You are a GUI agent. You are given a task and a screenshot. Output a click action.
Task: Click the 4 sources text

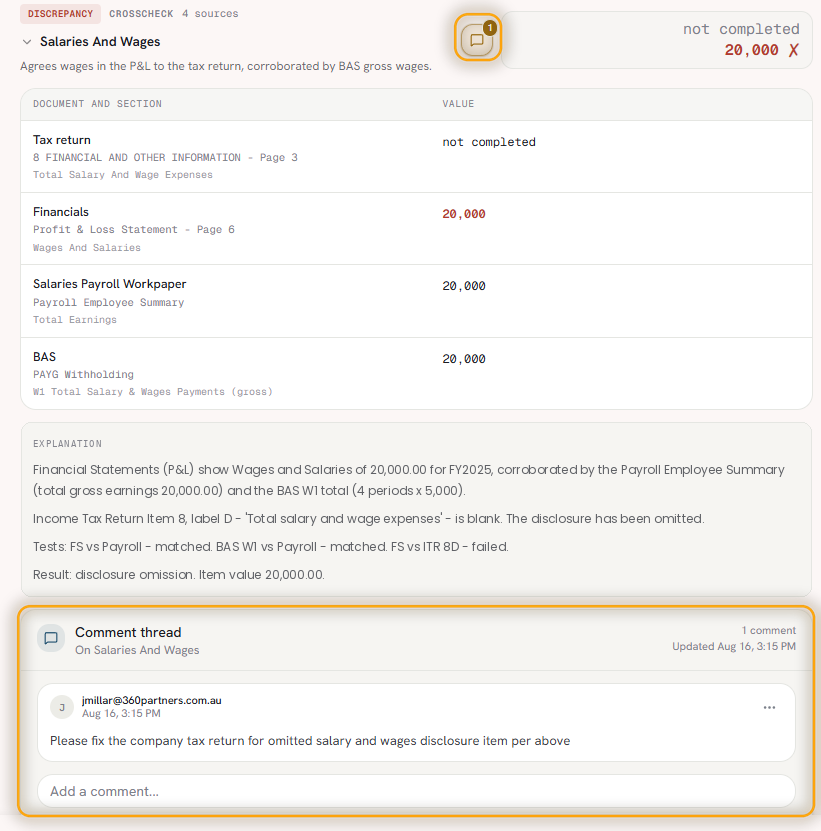click(210, 14)
